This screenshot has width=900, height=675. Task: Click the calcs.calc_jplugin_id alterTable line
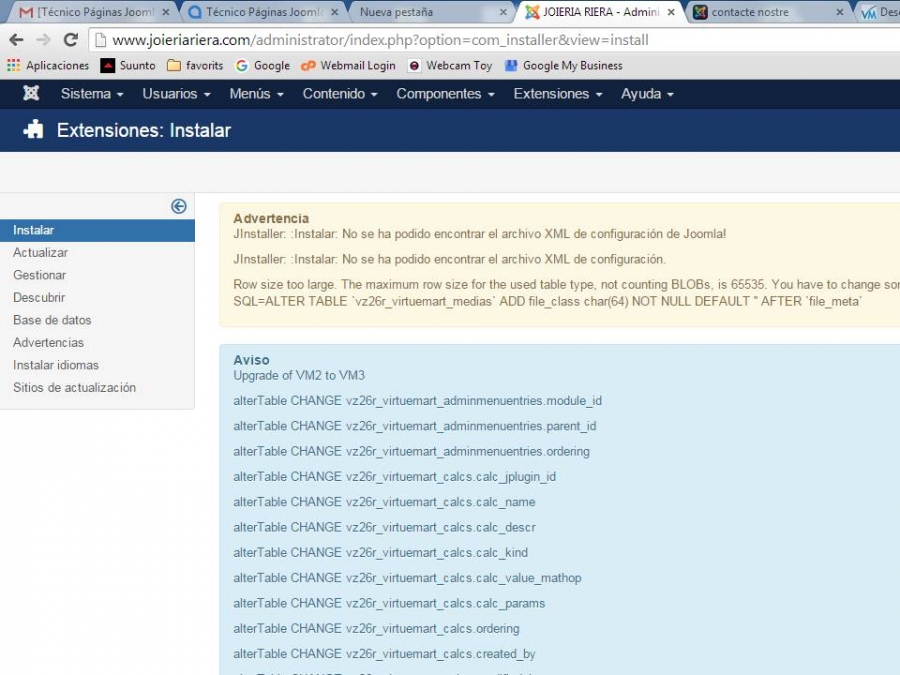pyautogui.click(x=394, y=476)
